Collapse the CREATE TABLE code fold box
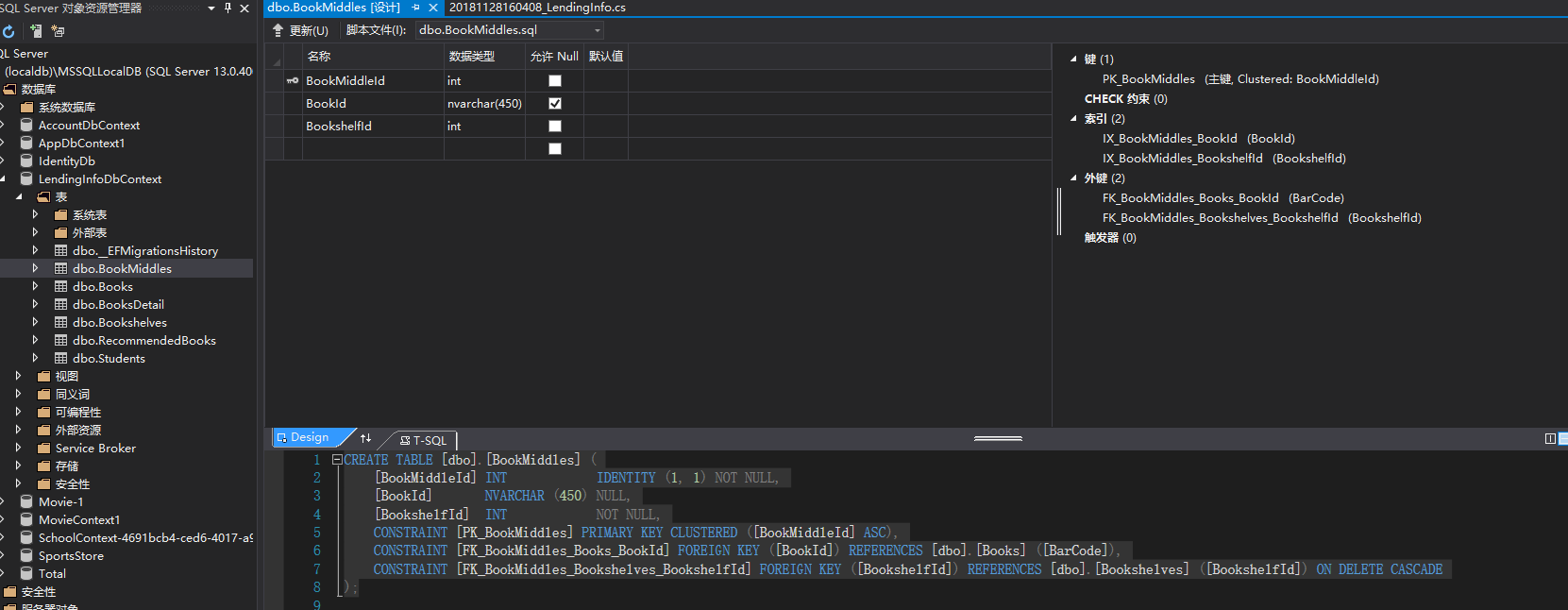This screenshot has height=610, width=1568. click(337, 460)
